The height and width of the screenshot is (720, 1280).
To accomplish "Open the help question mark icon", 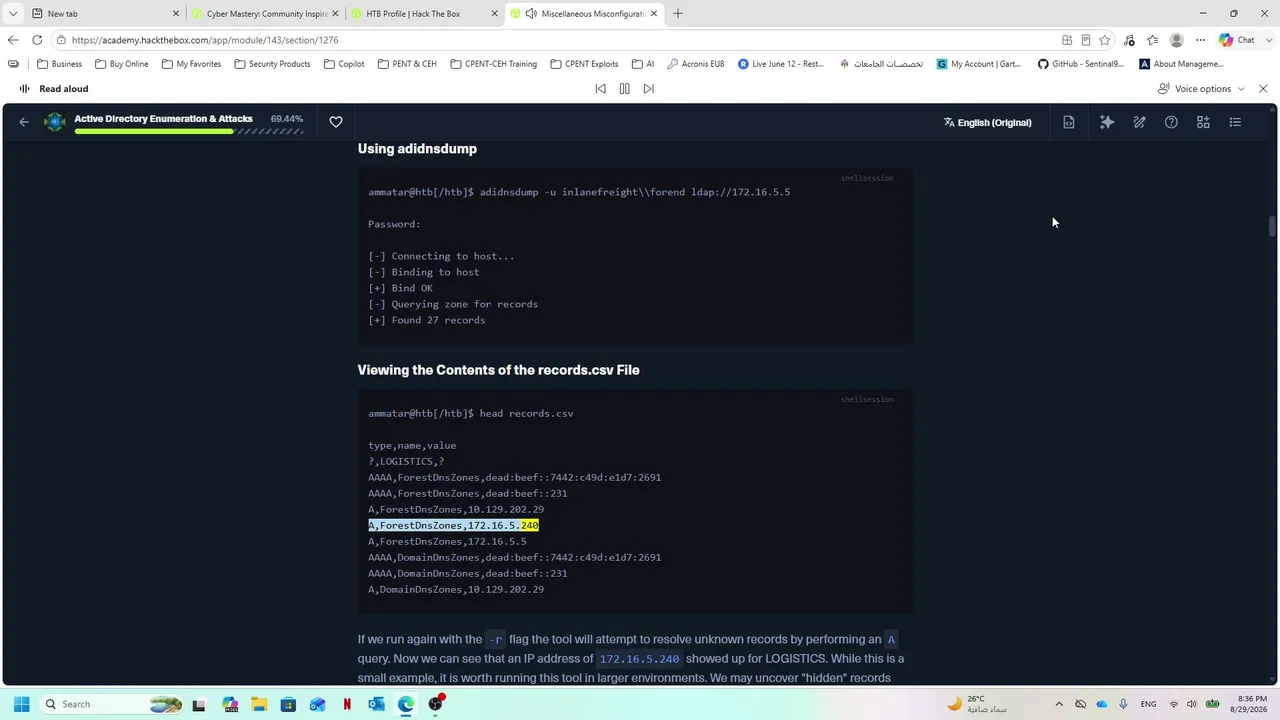I will click(x=1171, y=122).
